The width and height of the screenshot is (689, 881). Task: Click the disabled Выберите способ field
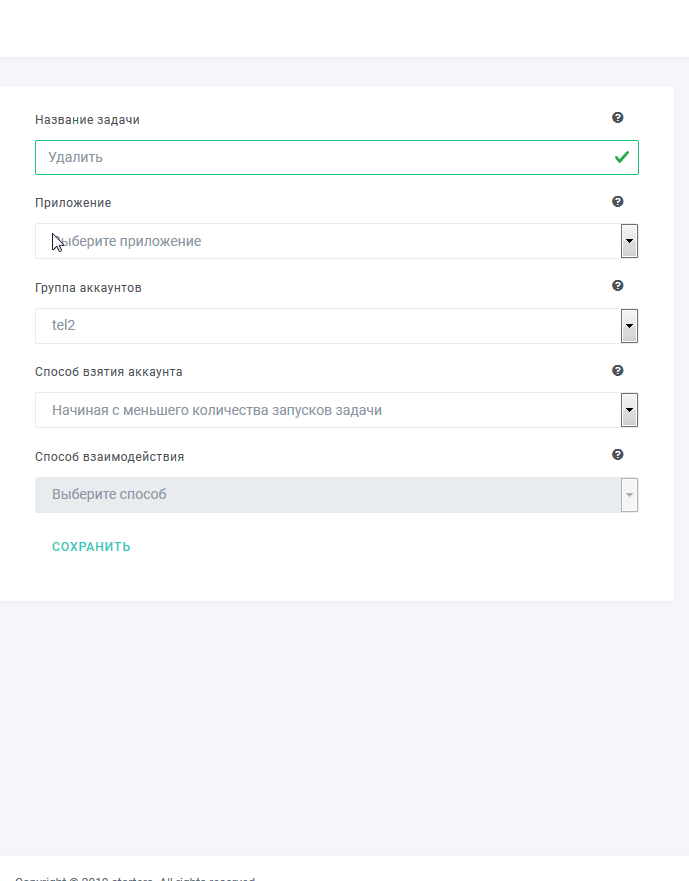click(x=328, y=495)
